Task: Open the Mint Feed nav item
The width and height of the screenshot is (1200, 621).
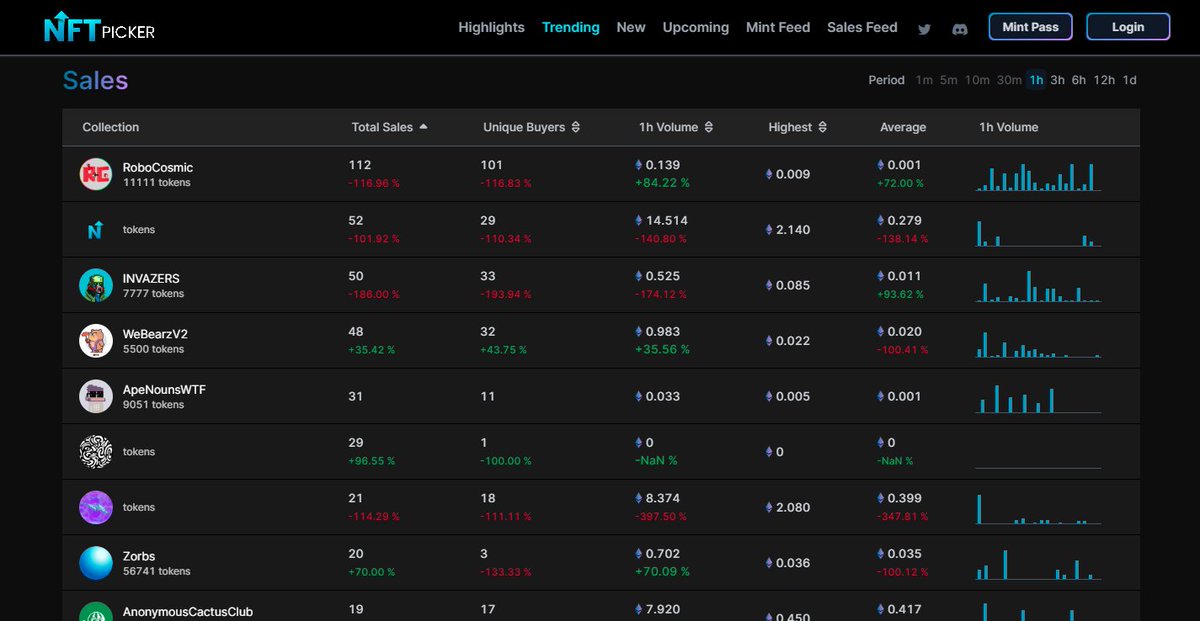Action: click(778, 27)
